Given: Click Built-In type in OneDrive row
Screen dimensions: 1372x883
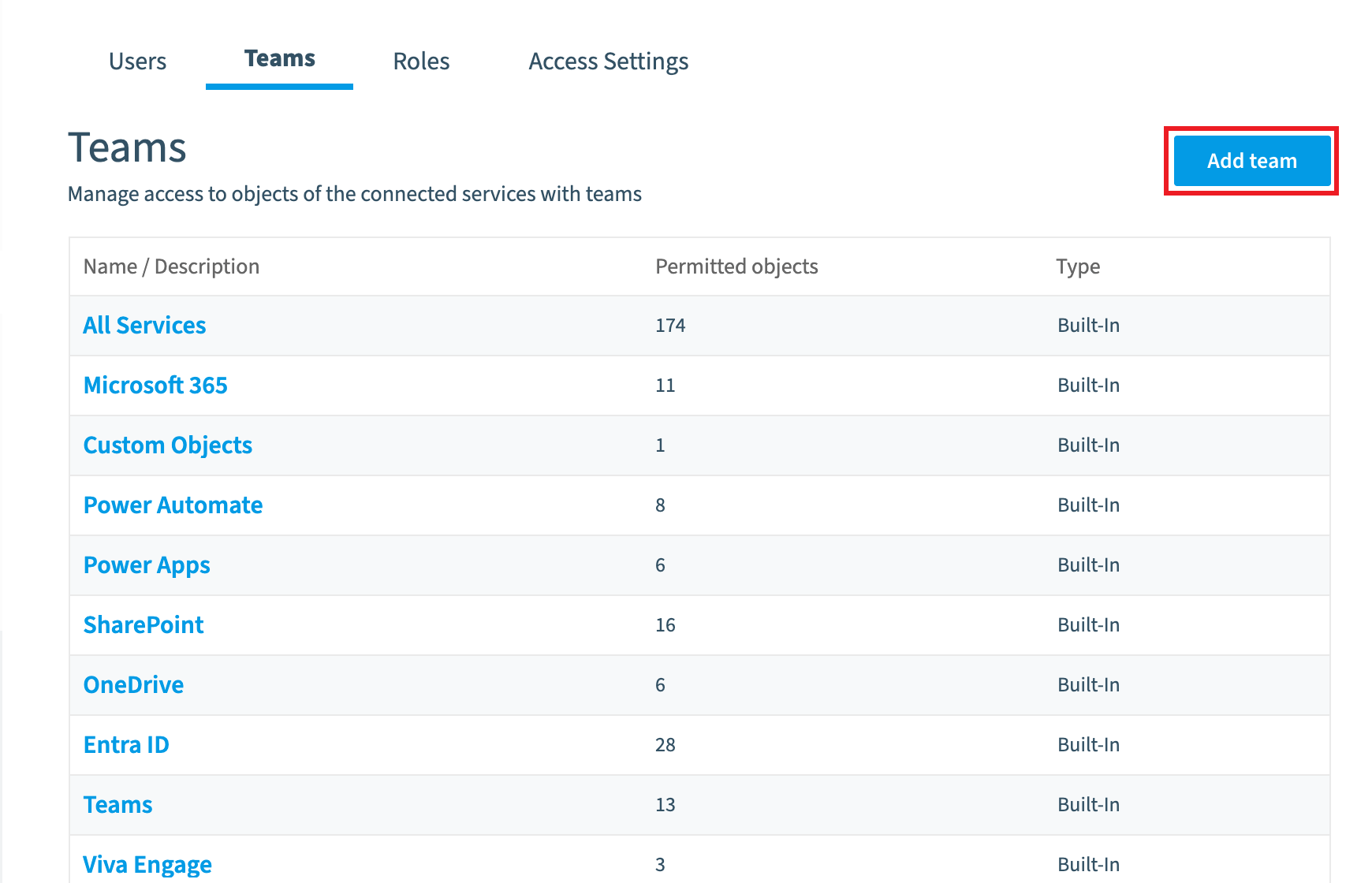Looking at the screenshot, I should [x=1088, y=685].
